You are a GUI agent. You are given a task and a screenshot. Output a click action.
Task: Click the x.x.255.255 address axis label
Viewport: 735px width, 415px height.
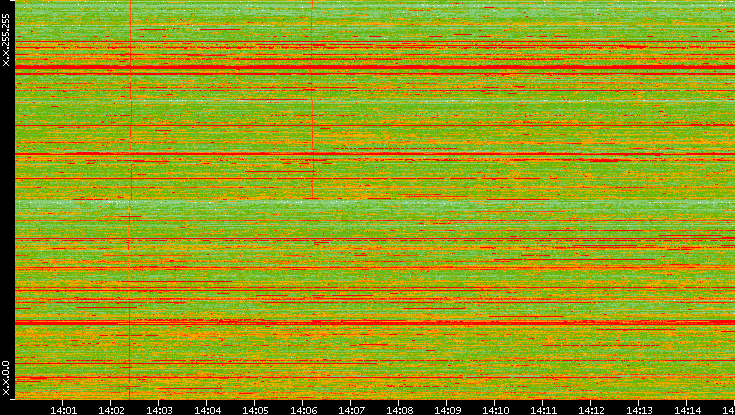(6, 40)
